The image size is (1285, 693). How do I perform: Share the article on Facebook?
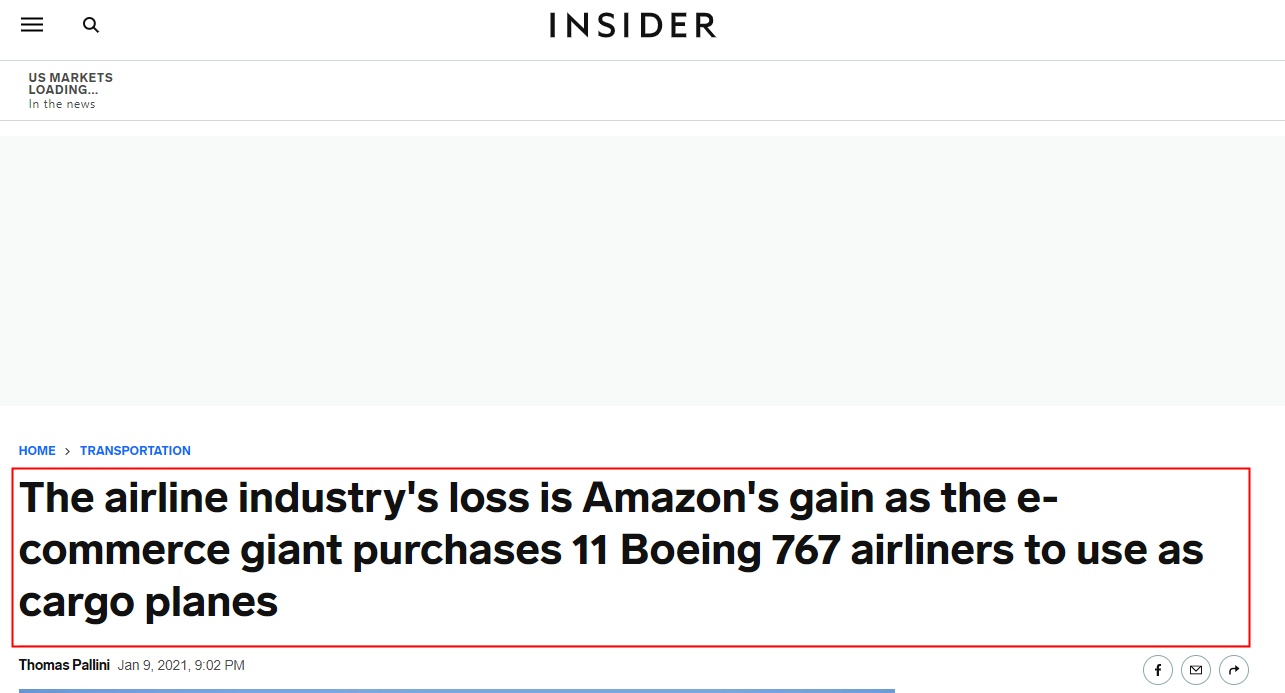(1158, 670)
